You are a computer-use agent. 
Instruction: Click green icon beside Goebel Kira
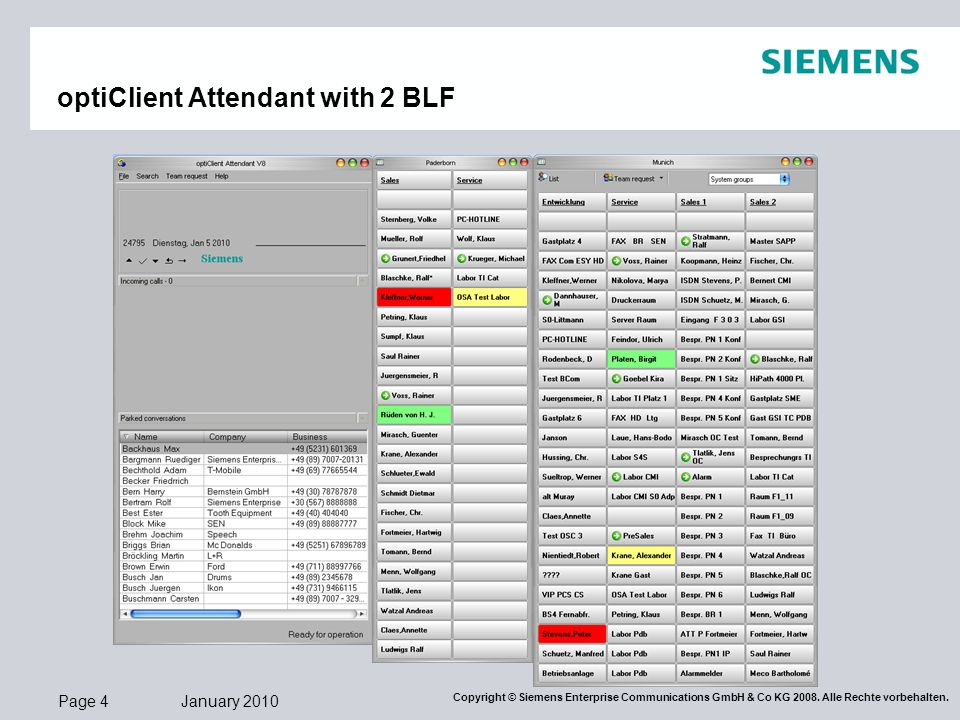617,378
